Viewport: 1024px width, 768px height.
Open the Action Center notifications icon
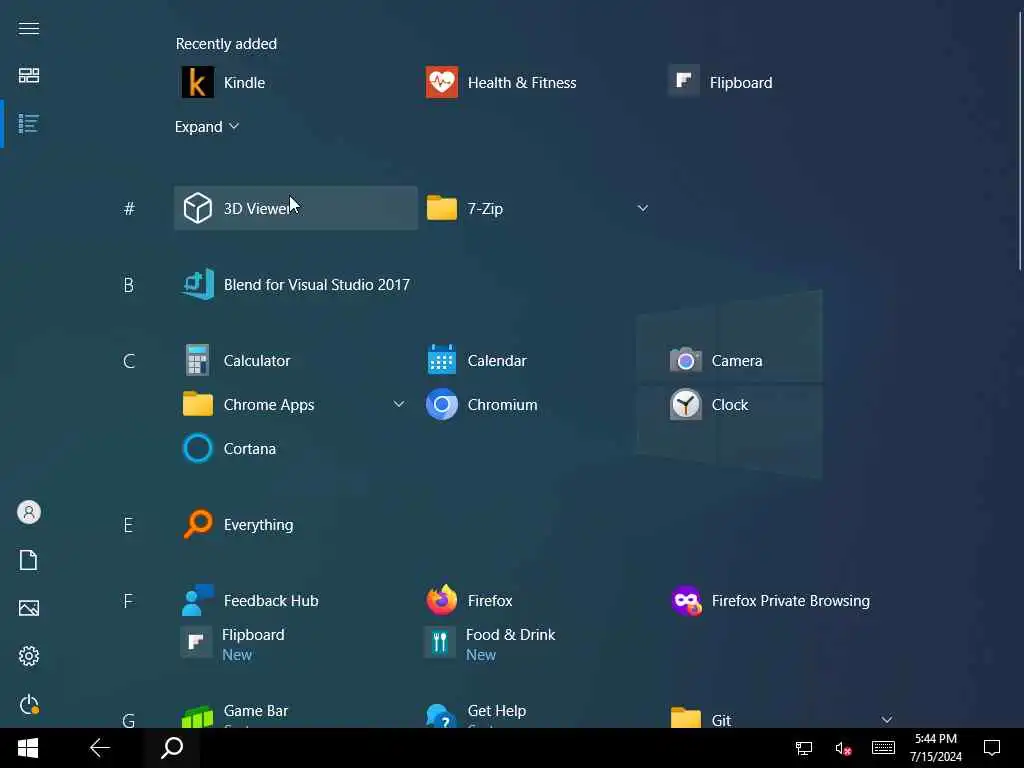(x=991, y=748)
